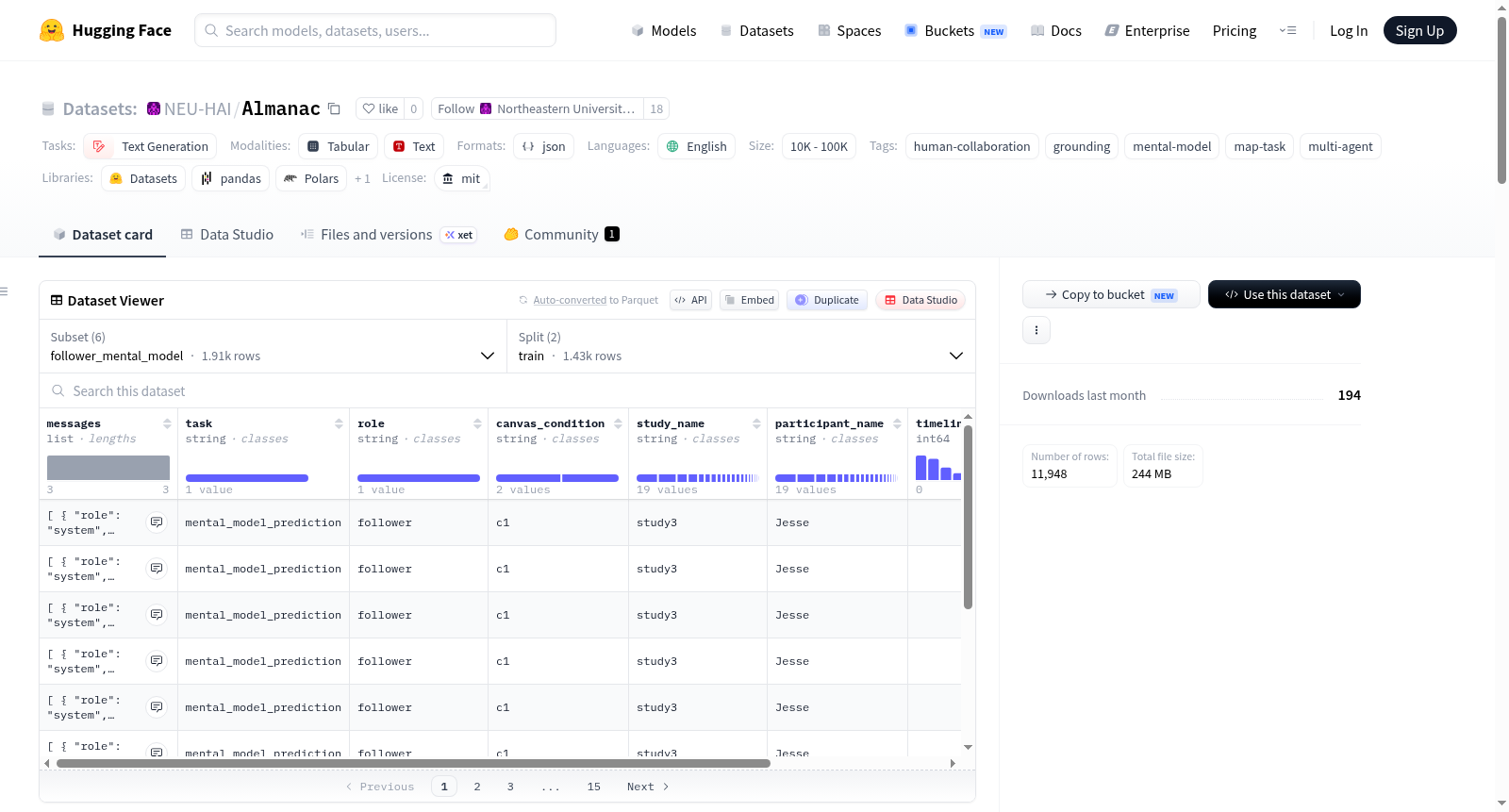Open the Split selector dropdown
The height and width of the screenshot is (812, 1509).
click(x=741, y=346)
